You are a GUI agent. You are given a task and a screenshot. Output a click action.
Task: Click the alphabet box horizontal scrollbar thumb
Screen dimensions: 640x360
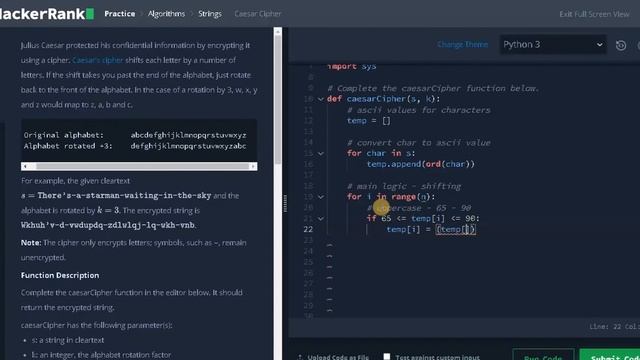[143, 166]
